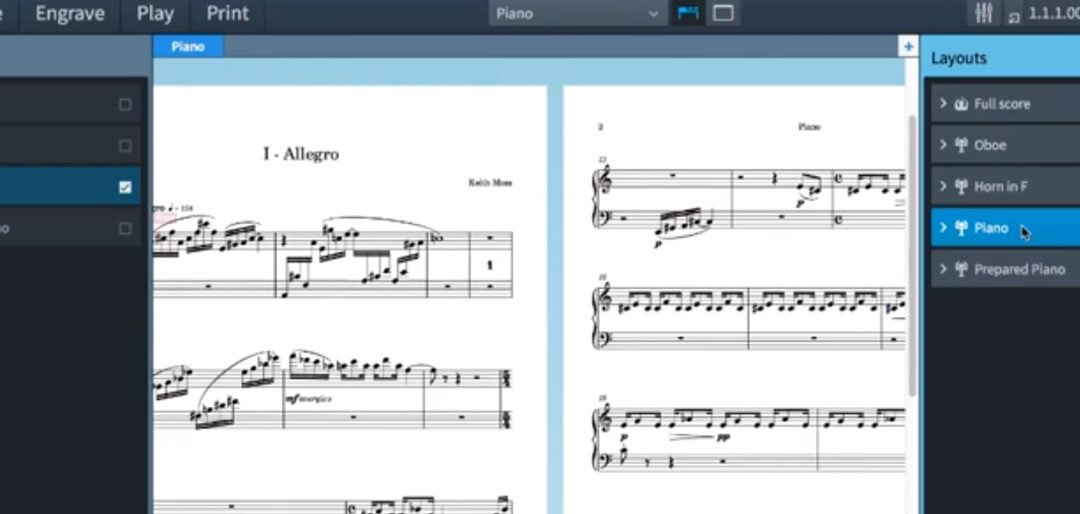The image size is (1080, 514).
Task: Click the Oboe part layout icon
Action: coord(962,145)
